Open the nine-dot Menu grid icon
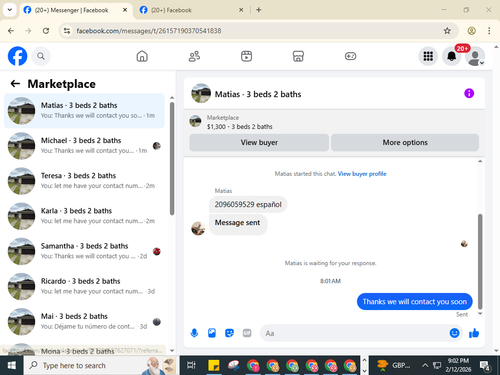Viewport: 500px width, 375px height. click(x=428, y=56)
